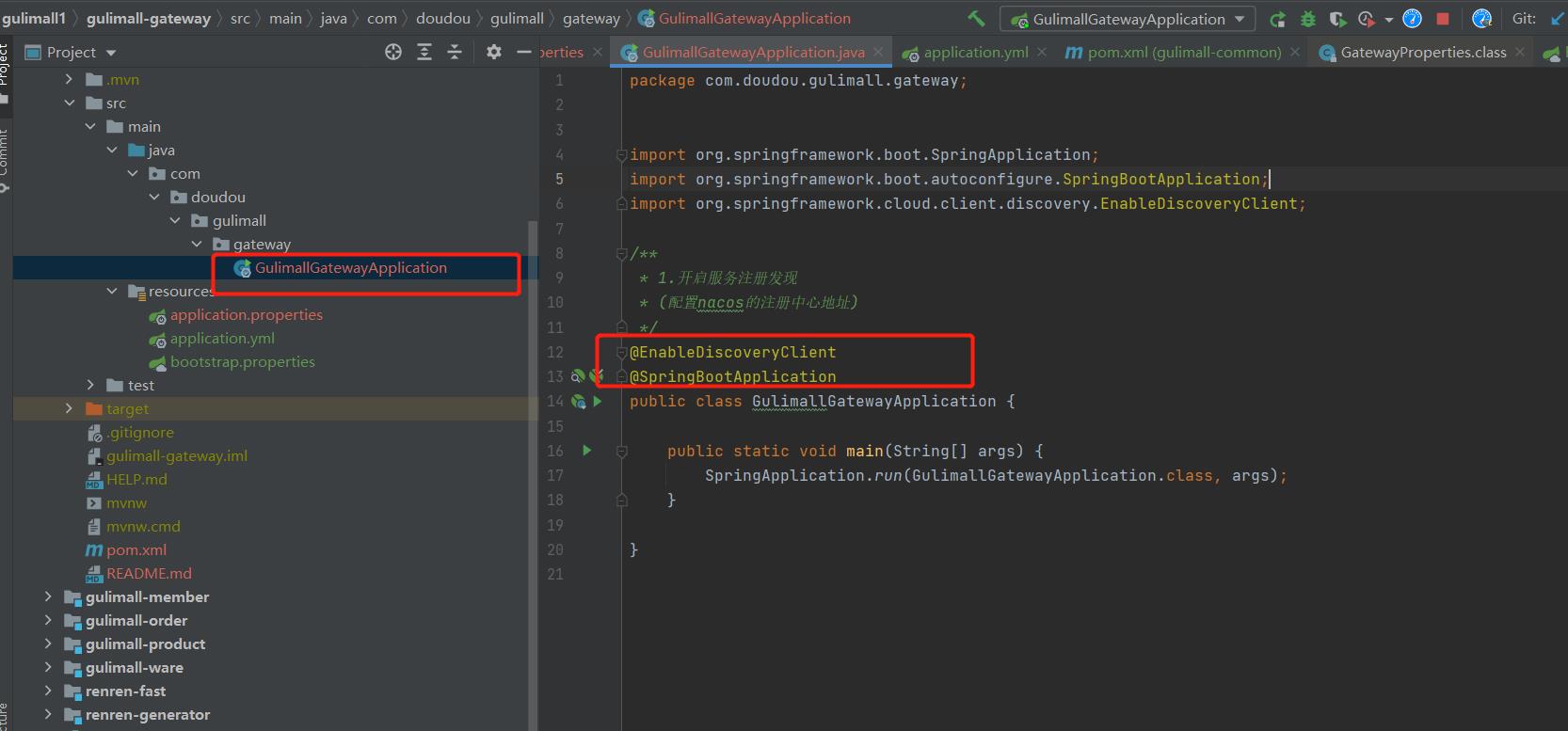The height and width of the screenshot is (731, 1568).
Task: Click GulimallGatewayApplication in breadcrumb
Action: tap(754, 19)
